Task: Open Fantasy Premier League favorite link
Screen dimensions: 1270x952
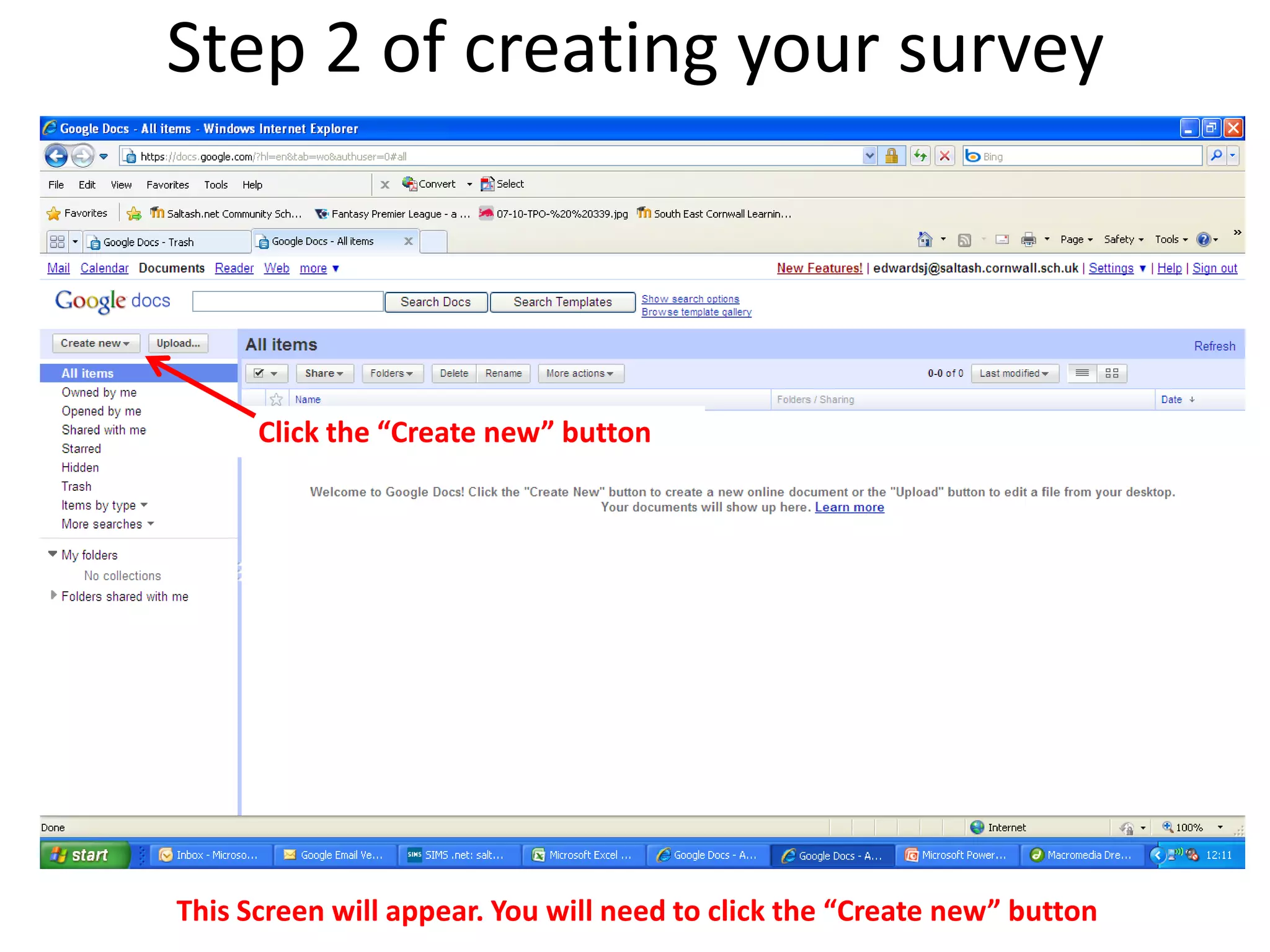Action: [x=393, y=214]
